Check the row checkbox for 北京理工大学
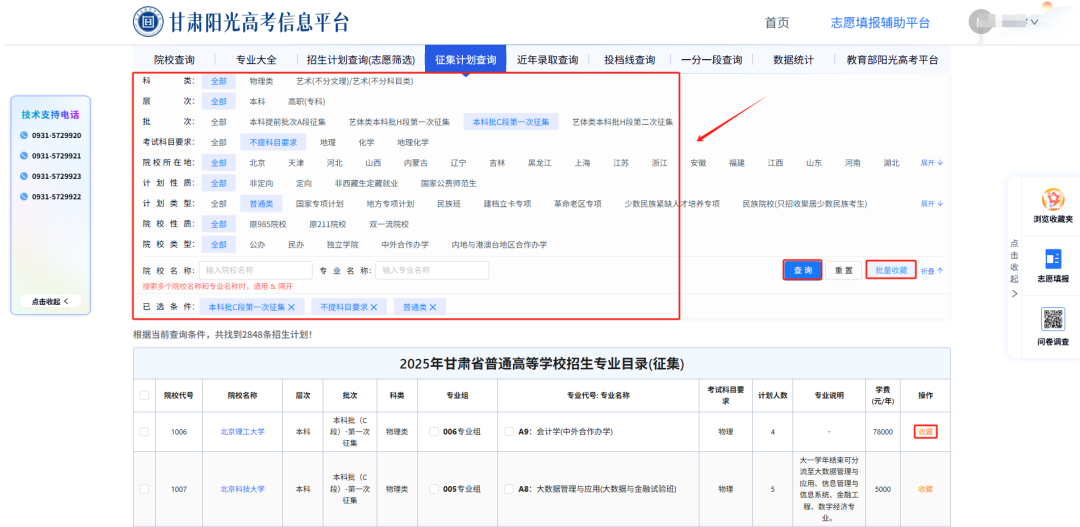Screen dimensions: 1080x527 (x=144, y=431)
